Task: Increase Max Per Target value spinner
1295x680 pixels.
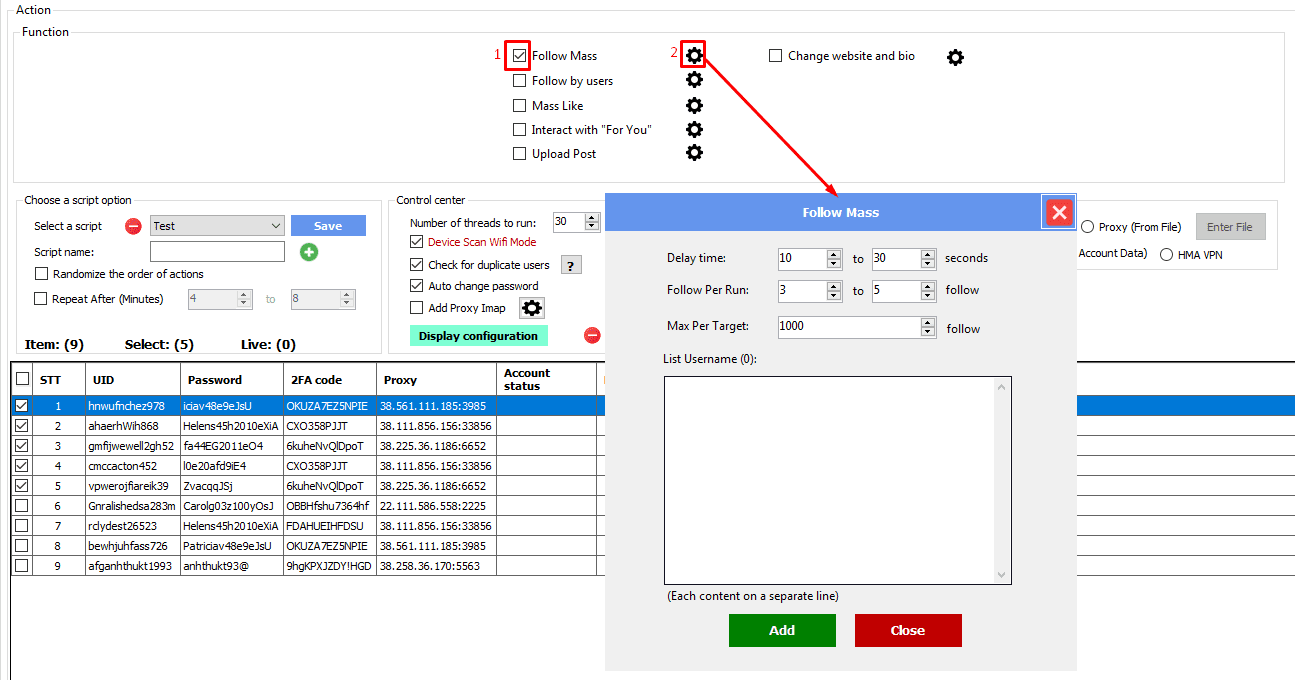Action: coord(927,322)
